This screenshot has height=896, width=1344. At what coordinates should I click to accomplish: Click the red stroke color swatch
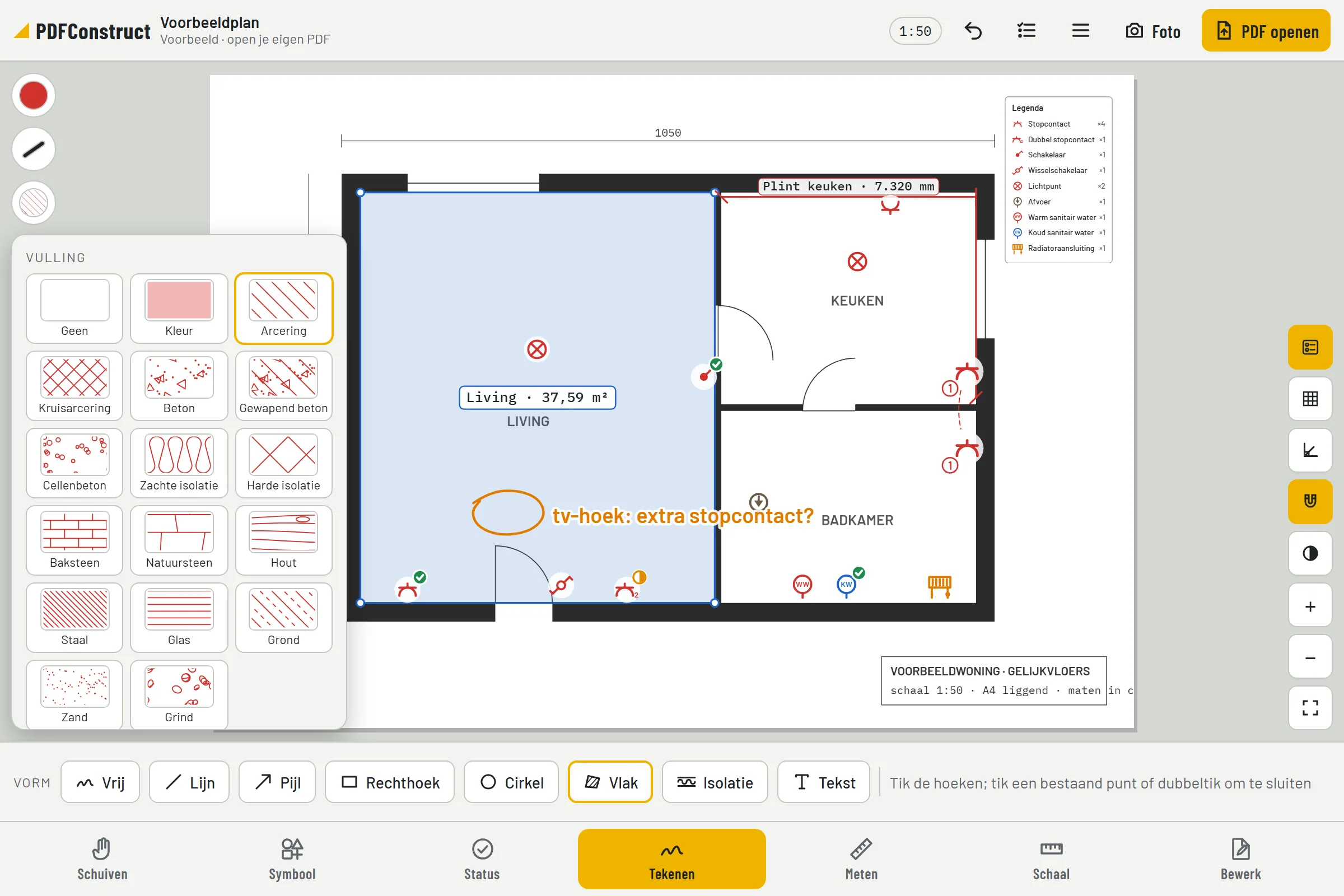[34, 95]
